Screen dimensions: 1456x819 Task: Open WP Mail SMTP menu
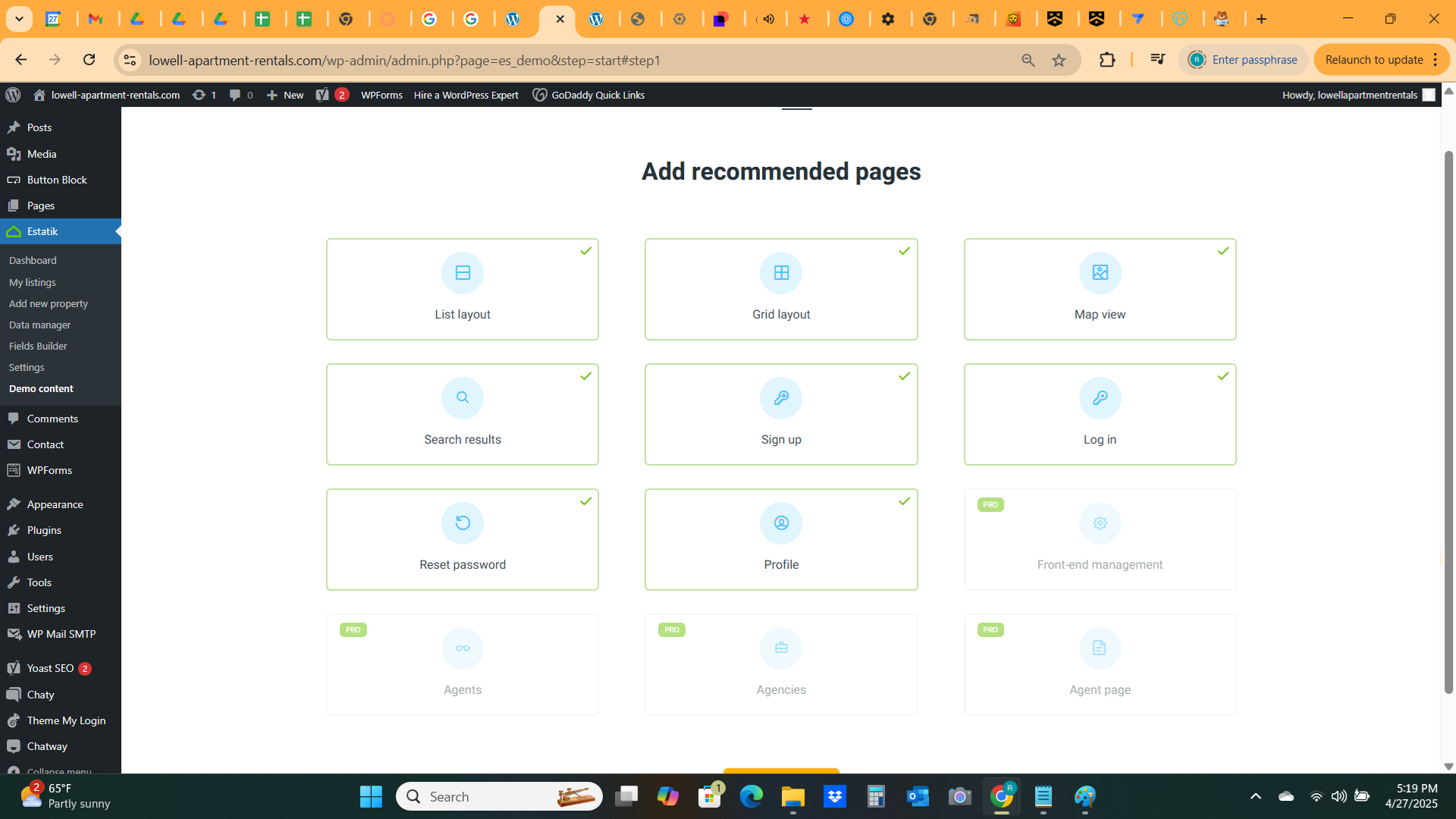point(61,634)
